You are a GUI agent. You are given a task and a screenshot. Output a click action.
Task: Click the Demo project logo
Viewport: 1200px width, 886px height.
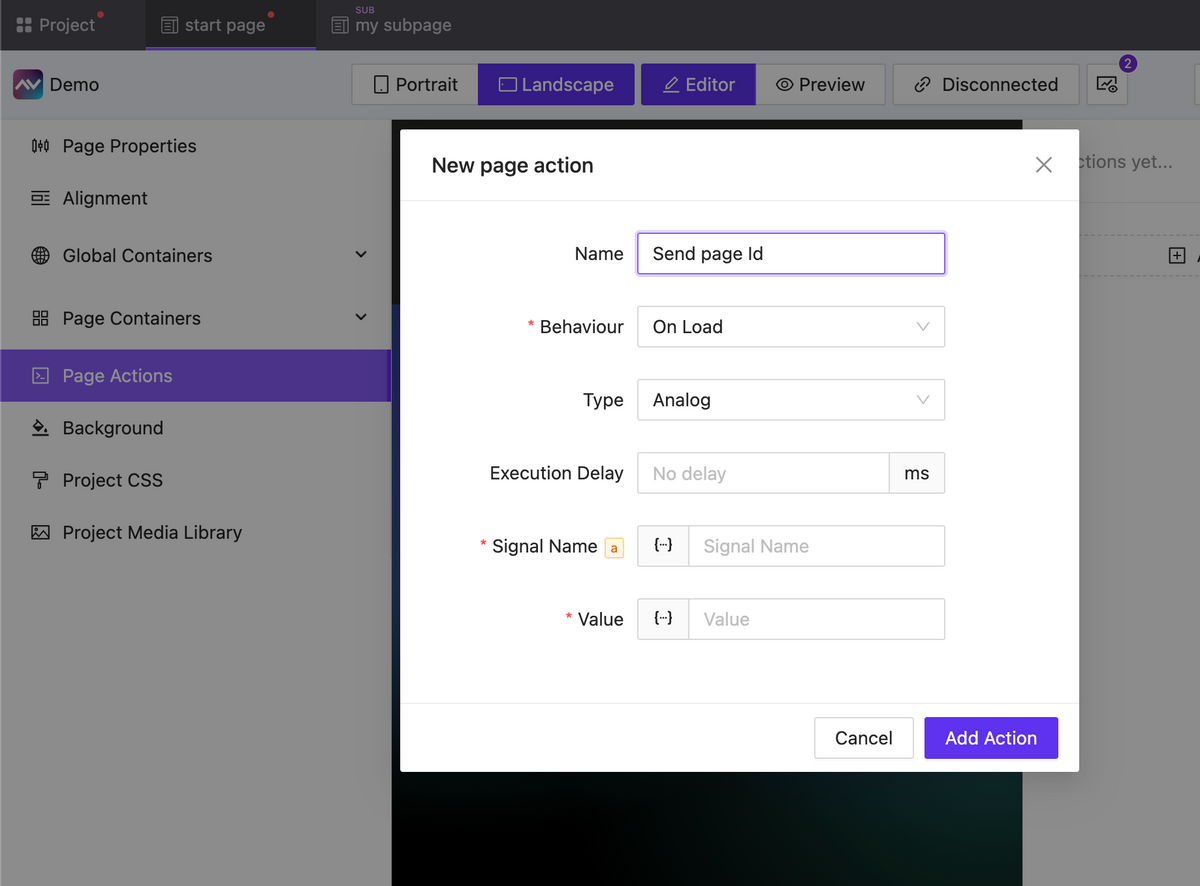coord(26,84)
